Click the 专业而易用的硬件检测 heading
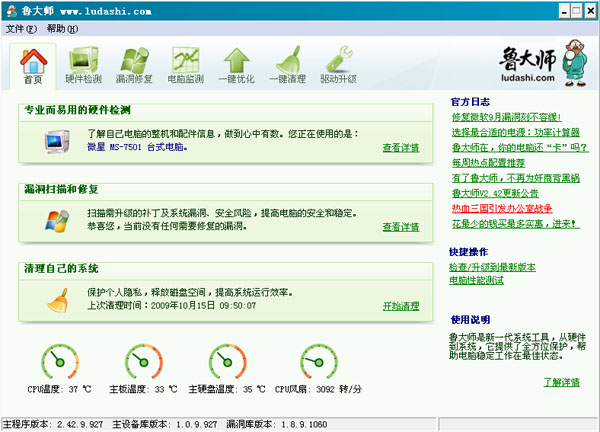This screenshot has width=600, height=432. point(77,110)
